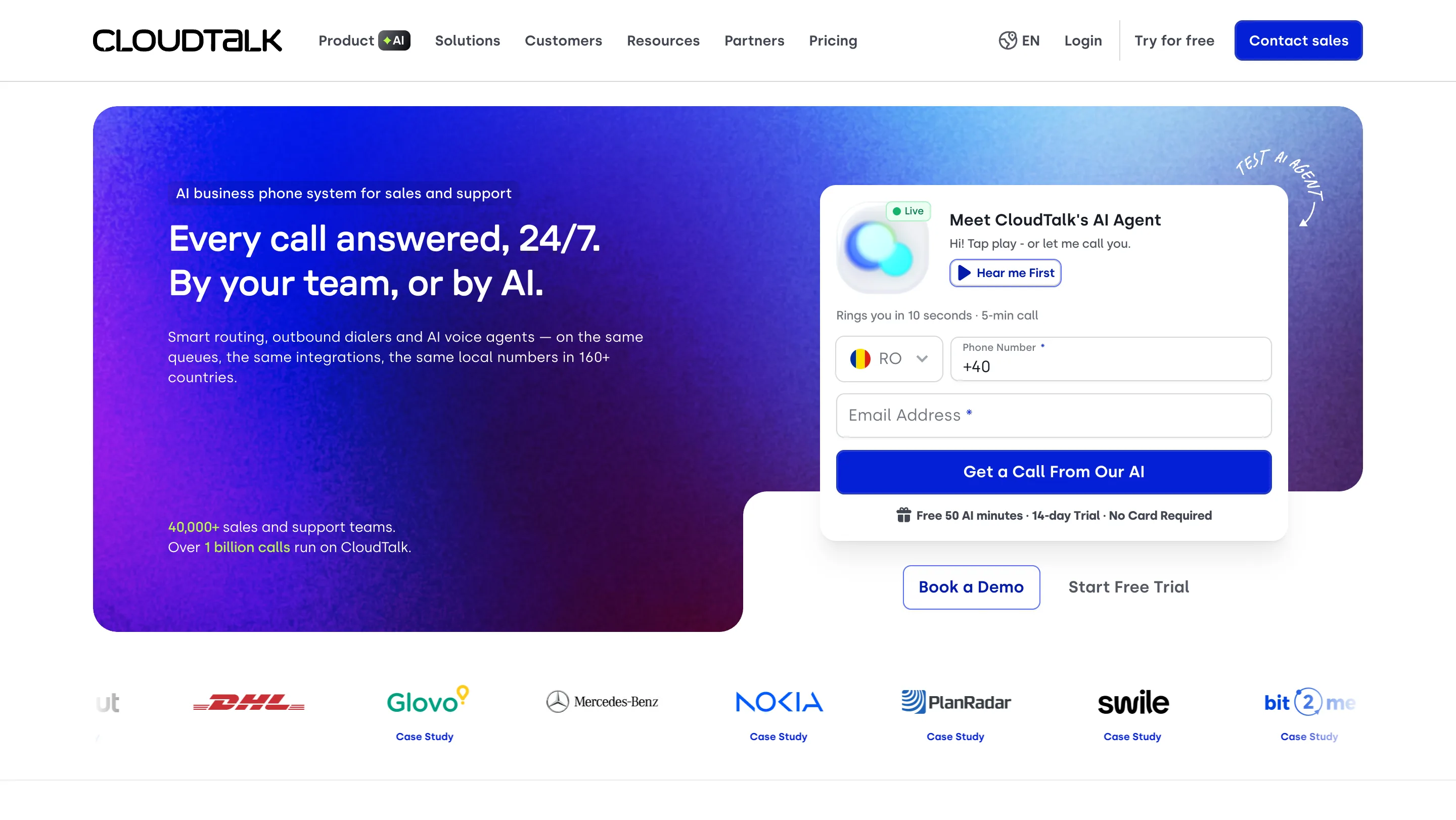This screenshot has height=820, width=1456.
Task: Open the Login link
Action: [1082, 40]
